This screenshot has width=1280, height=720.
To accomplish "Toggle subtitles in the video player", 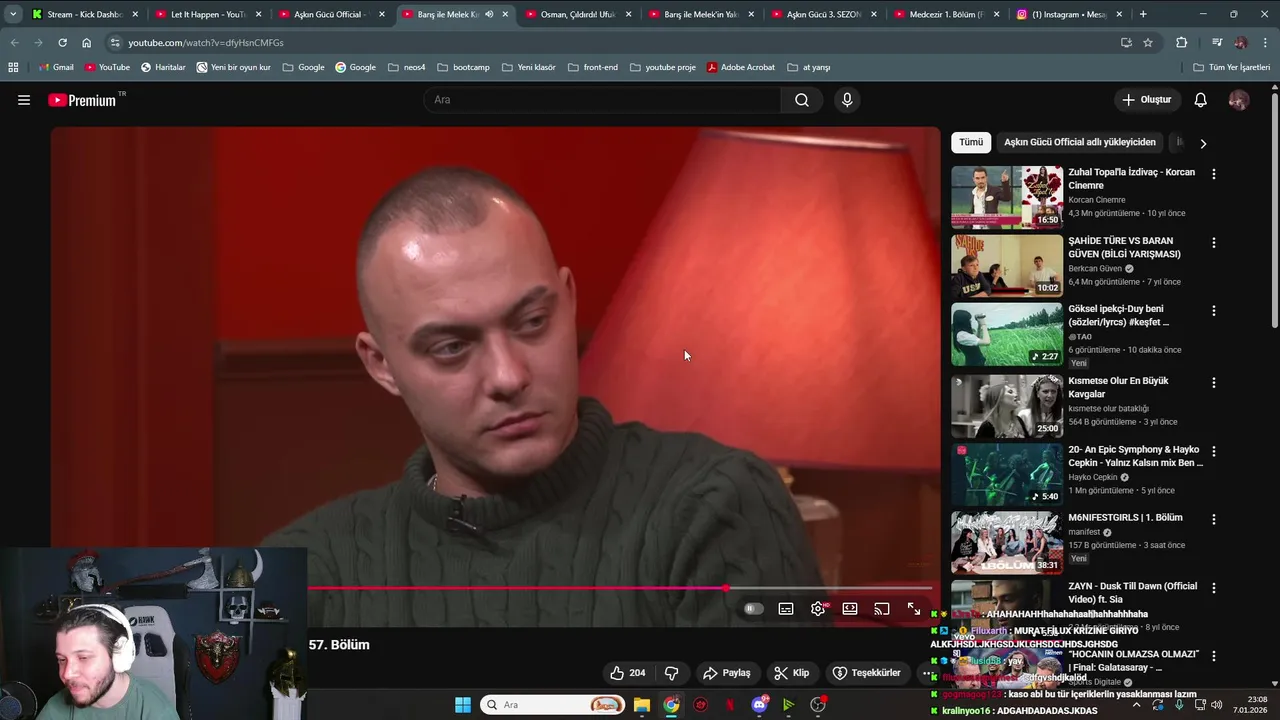I will tap(786, 609).
